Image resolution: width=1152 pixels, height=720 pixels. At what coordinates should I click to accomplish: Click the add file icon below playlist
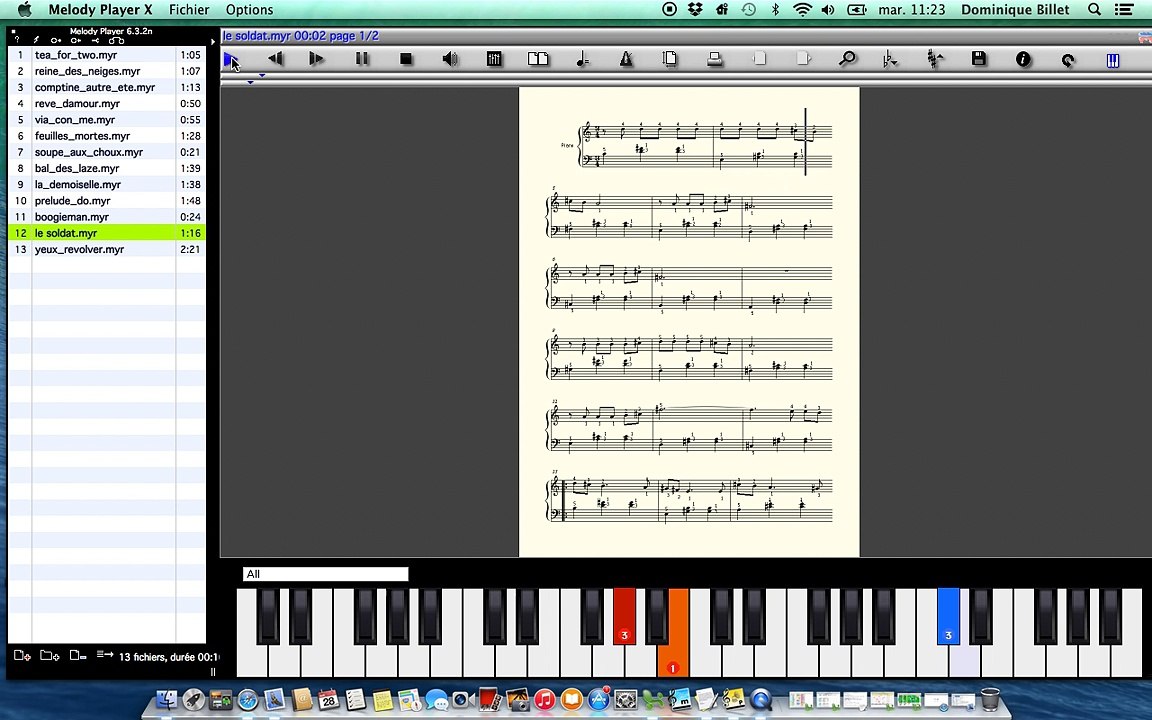coord(22,655)
